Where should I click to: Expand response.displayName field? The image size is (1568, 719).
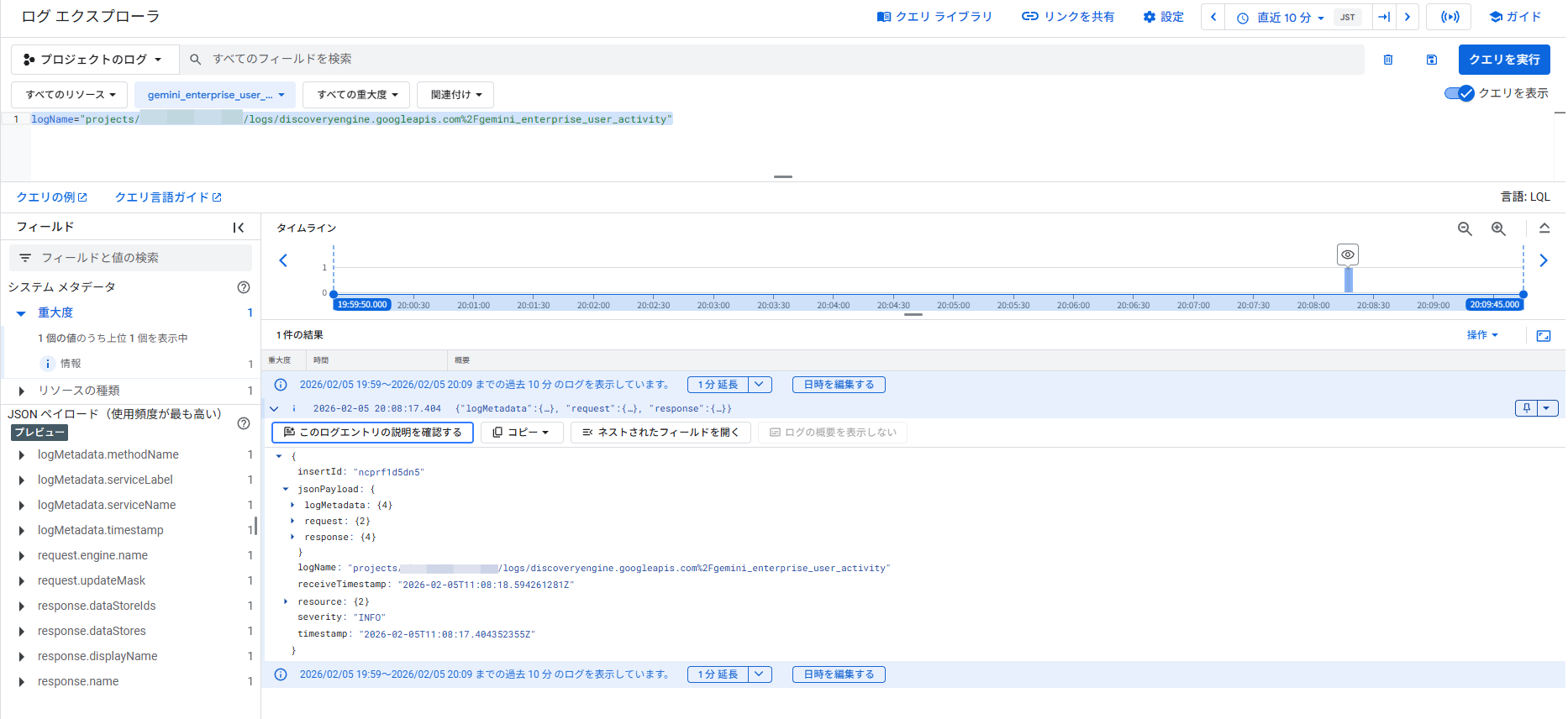tap(21, 656)
